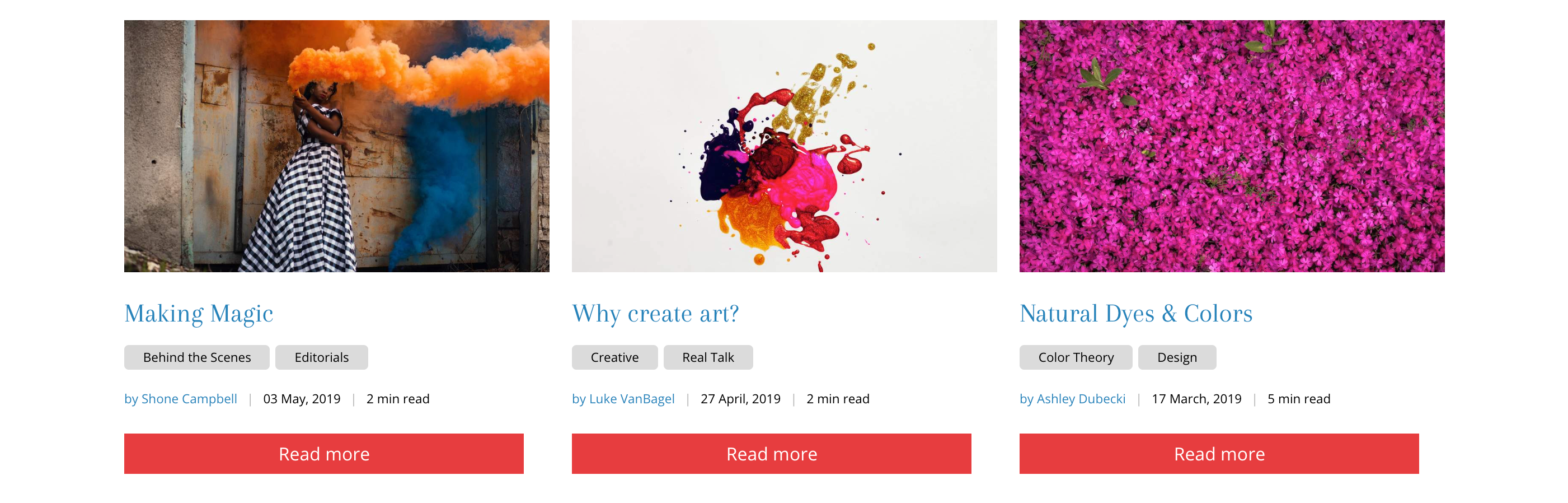Select the Real Talk tag
This screenshot has width=1568, height=503.
click(708, 357)
